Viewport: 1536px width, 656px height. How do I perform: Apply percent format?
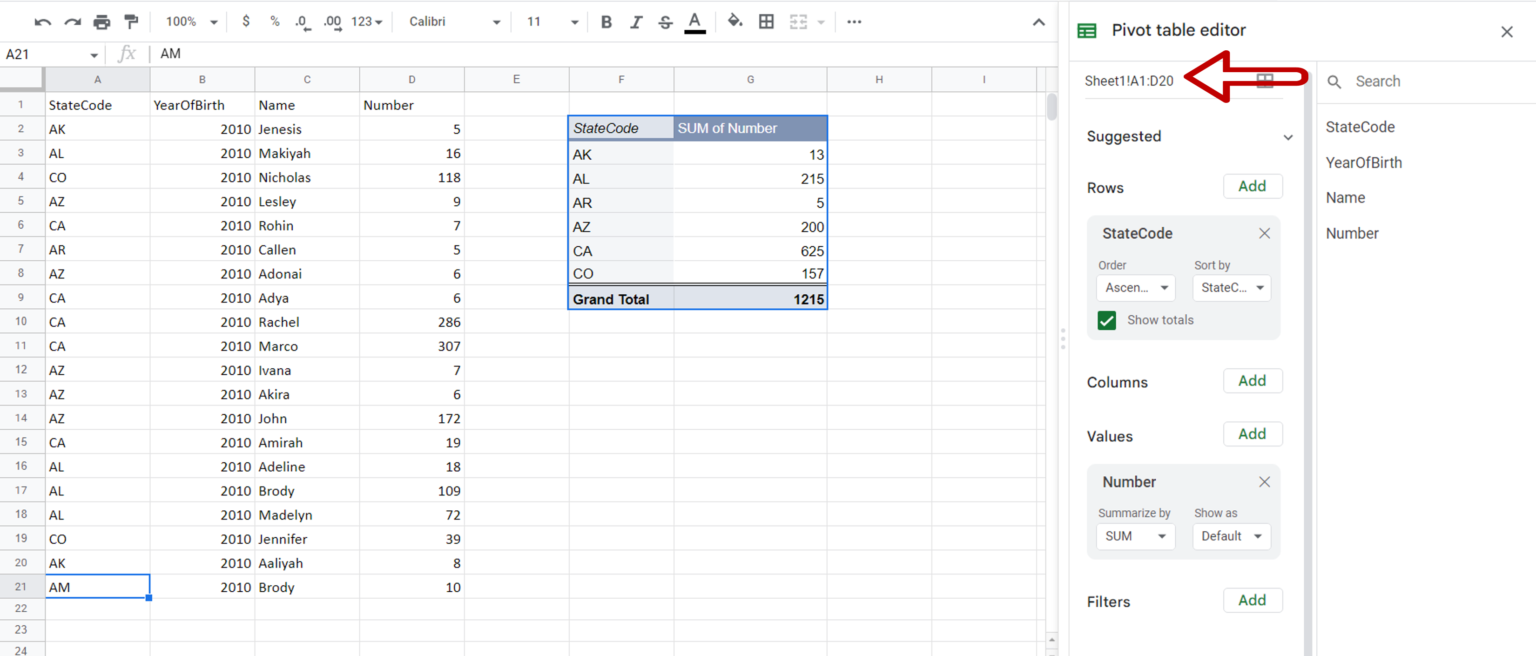[274, 20]
